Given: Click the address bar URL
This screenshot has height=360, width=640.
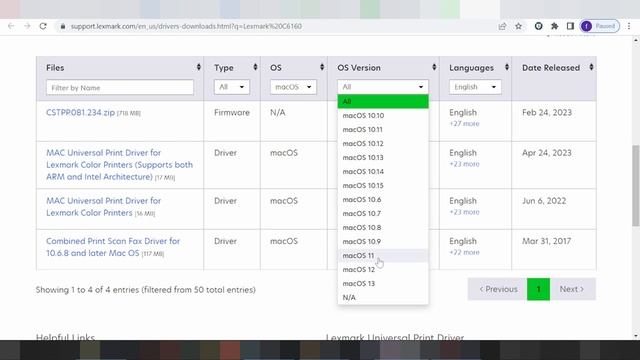Looking at the screenshot, I should pyautogui.click(x=186, y=26).
